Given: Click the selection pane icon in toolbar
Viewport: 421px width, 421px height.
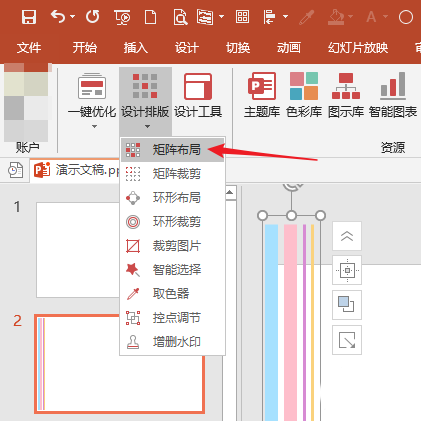Looking at the screenshot, I should coord(205,17).
